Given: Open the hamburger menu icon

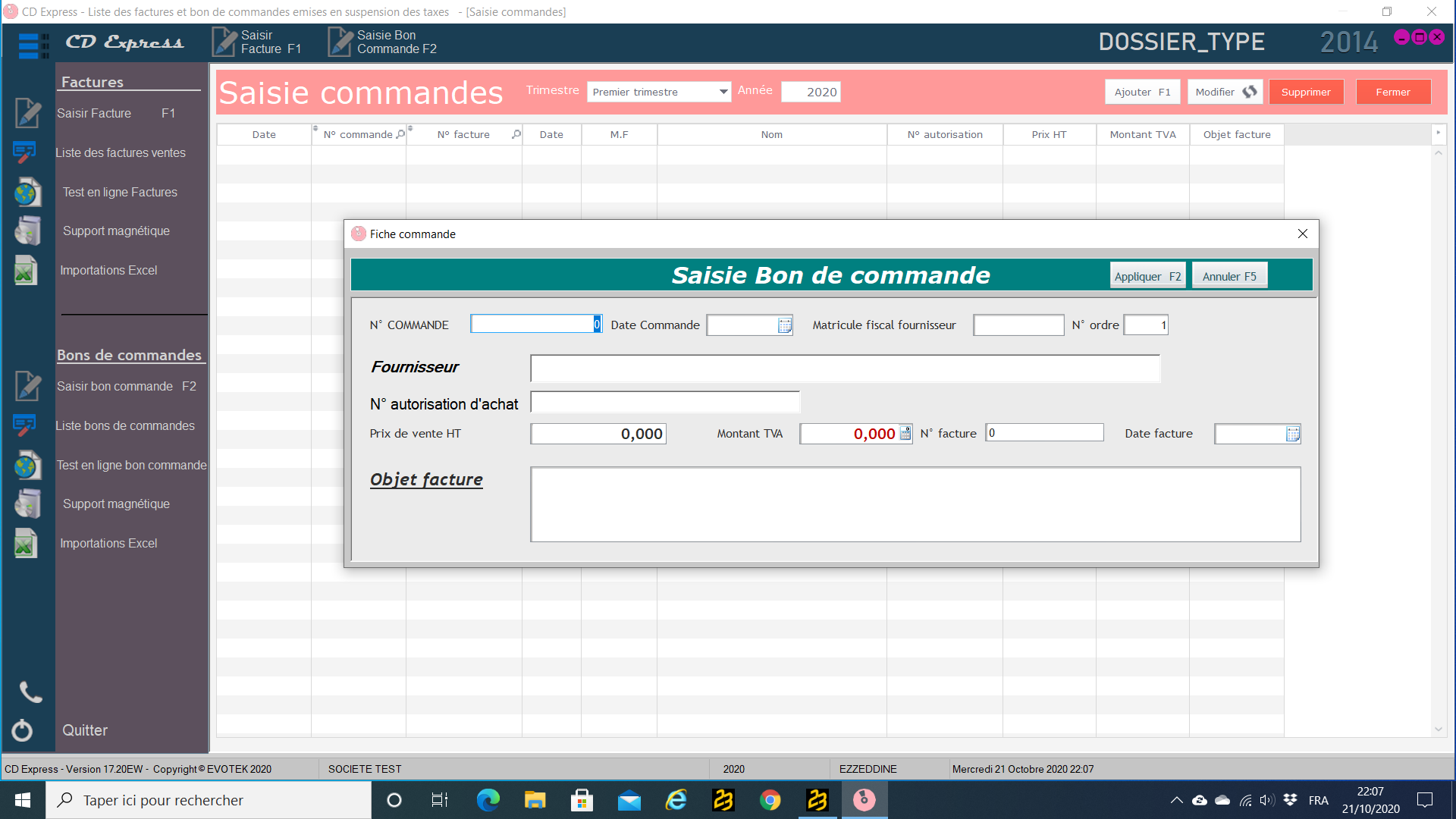Looking at the screenshot, I should (33, 45).
